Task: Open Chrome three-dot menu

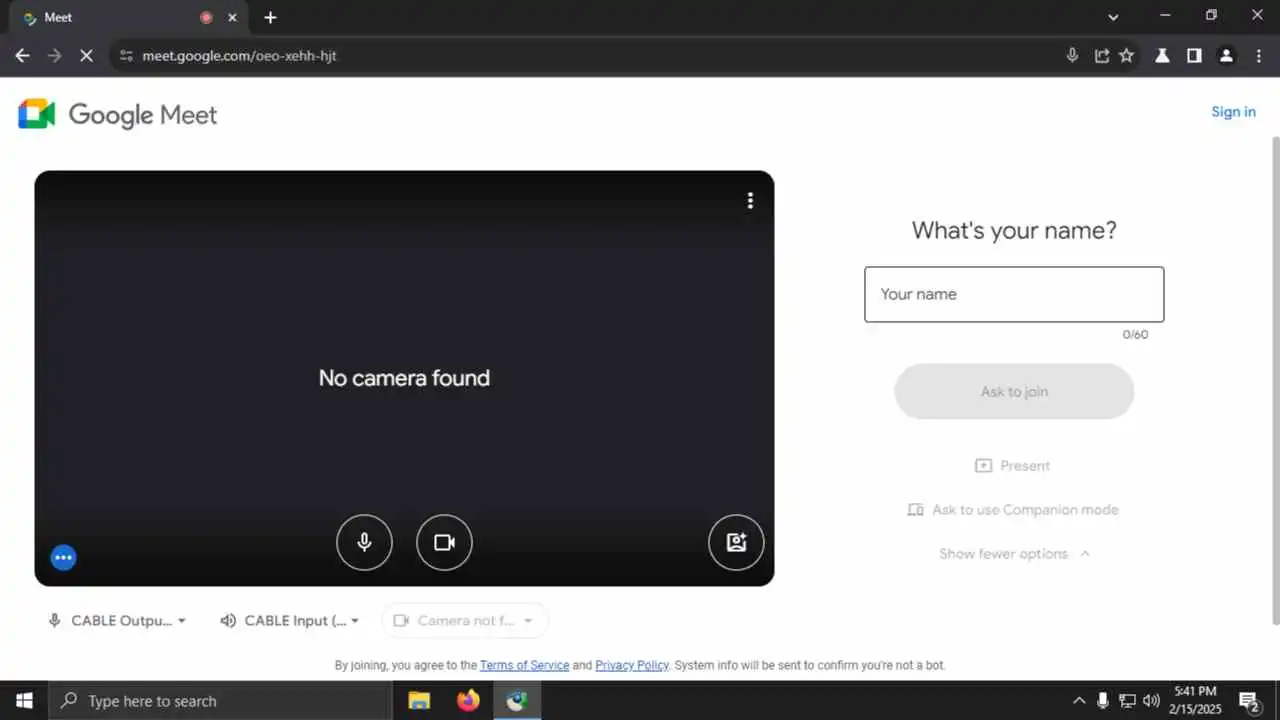Action: pyautogui.click(x=1258, y=56)
